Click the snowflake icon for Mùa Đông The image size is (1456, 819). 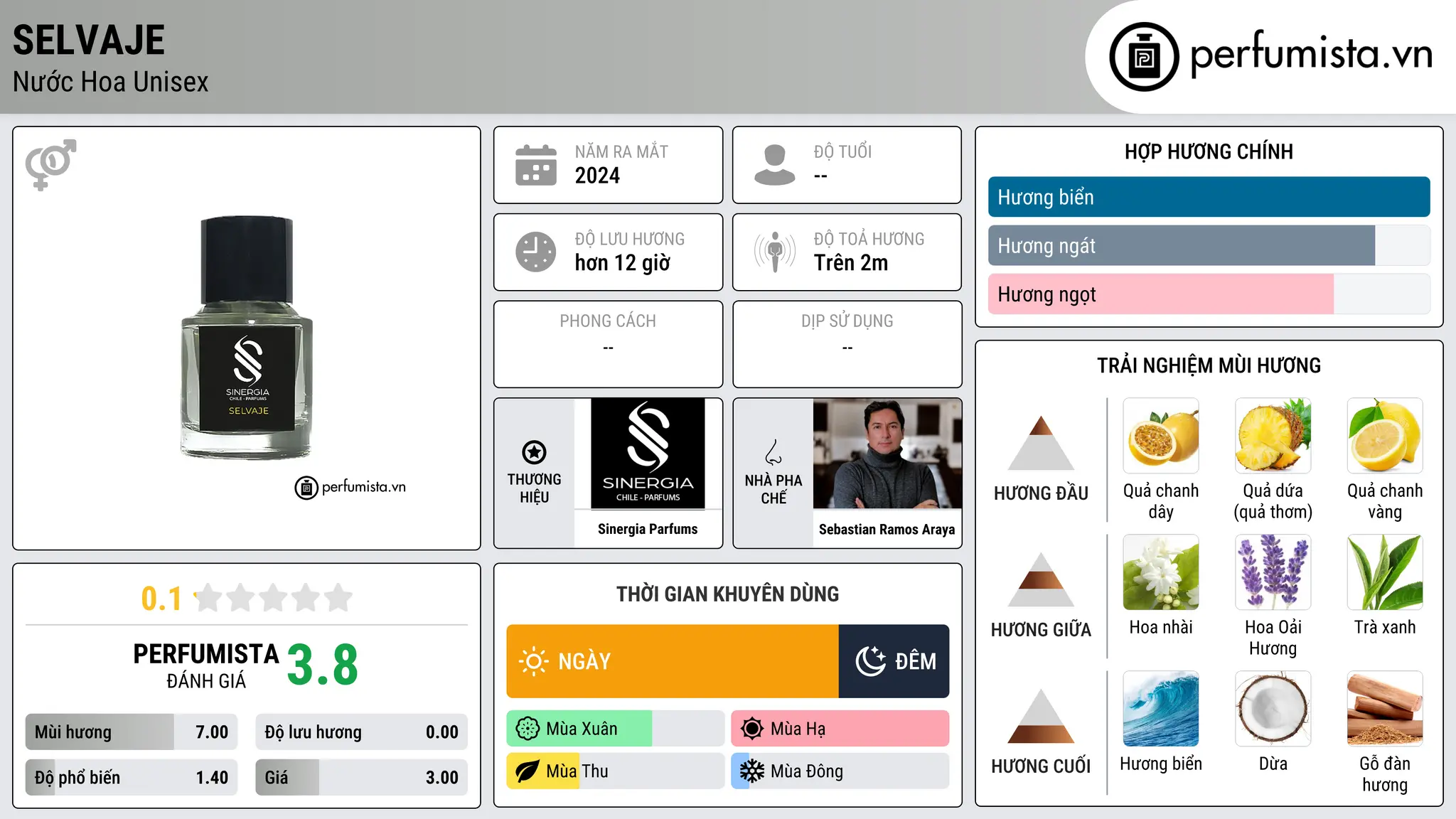pos(752,771)
